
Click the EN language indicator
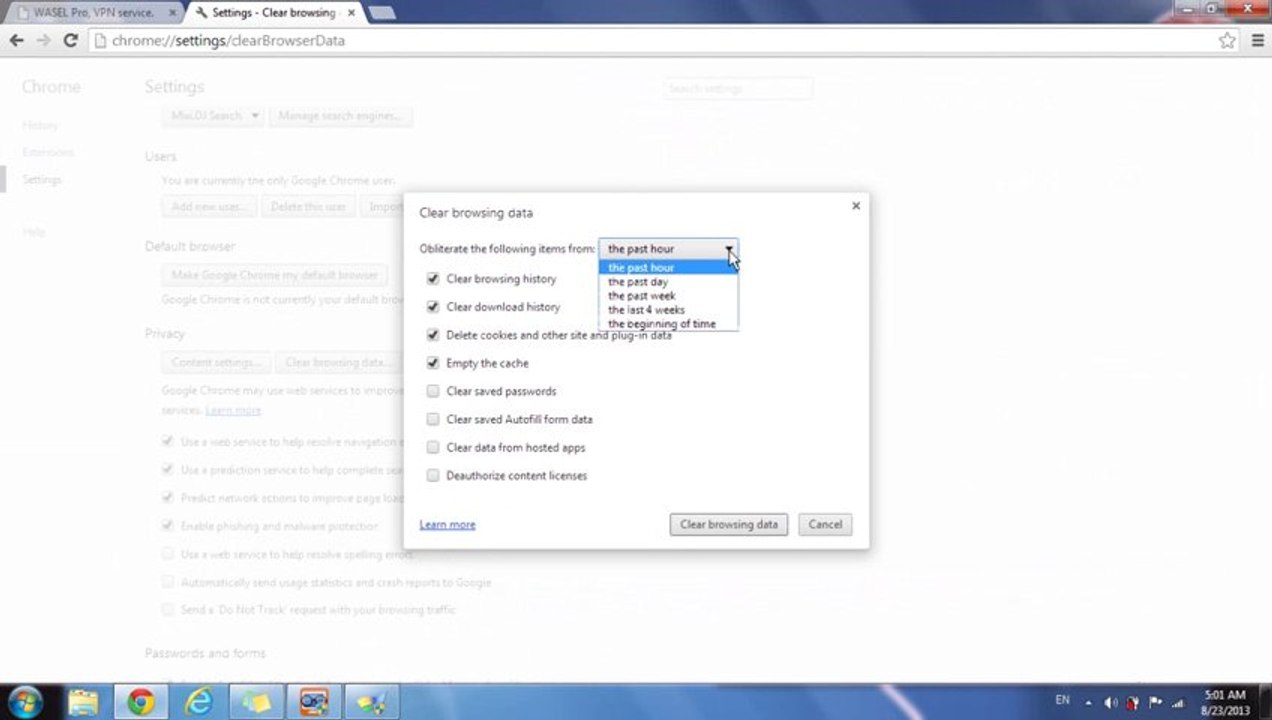coord(1062,701)
